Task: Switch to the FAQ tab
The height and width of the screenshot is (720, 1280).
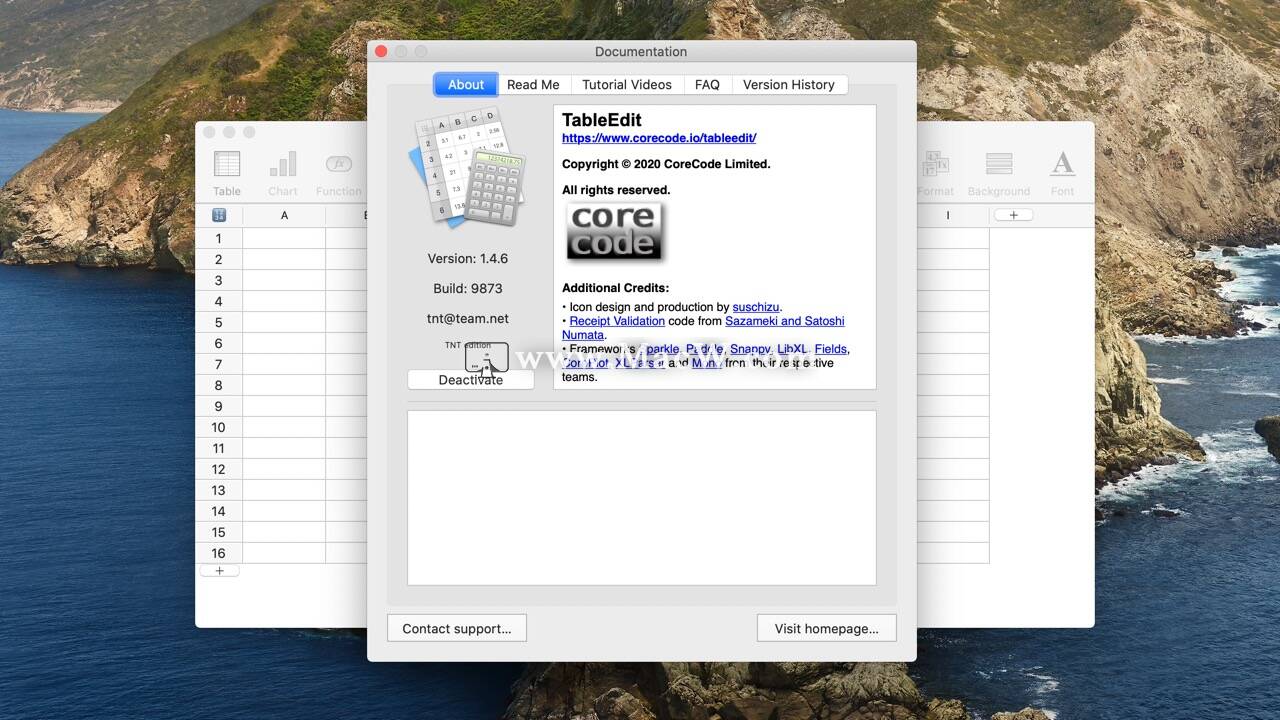Action: tap(707, 85)
